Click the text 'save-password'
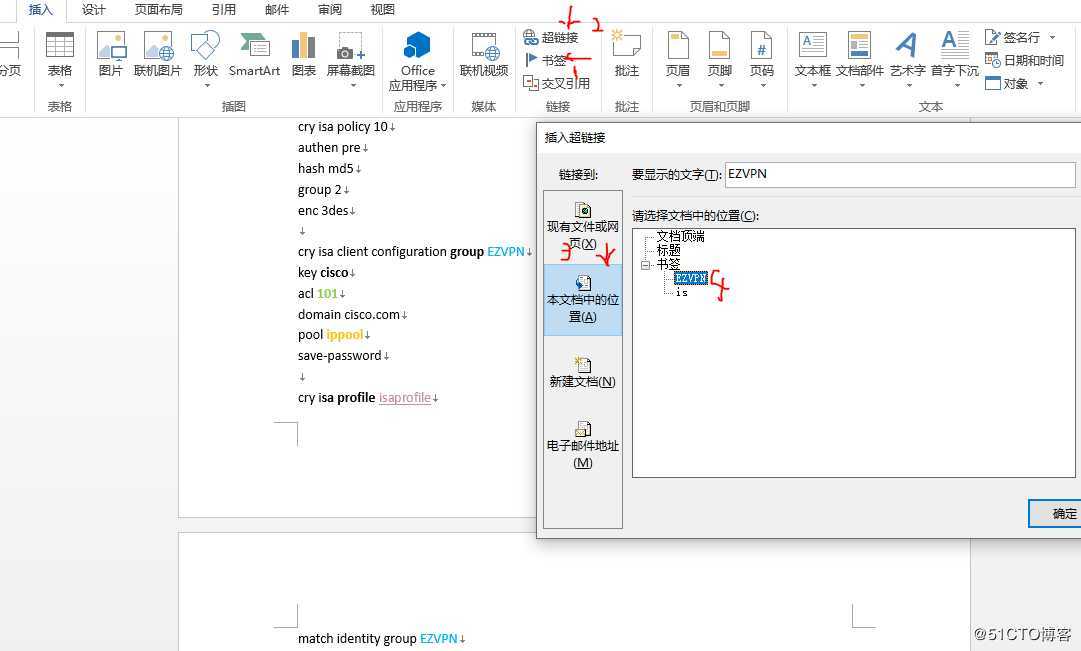Image resolution: width=1081 pixels, height=651 pixels. (x=339, y=356)
